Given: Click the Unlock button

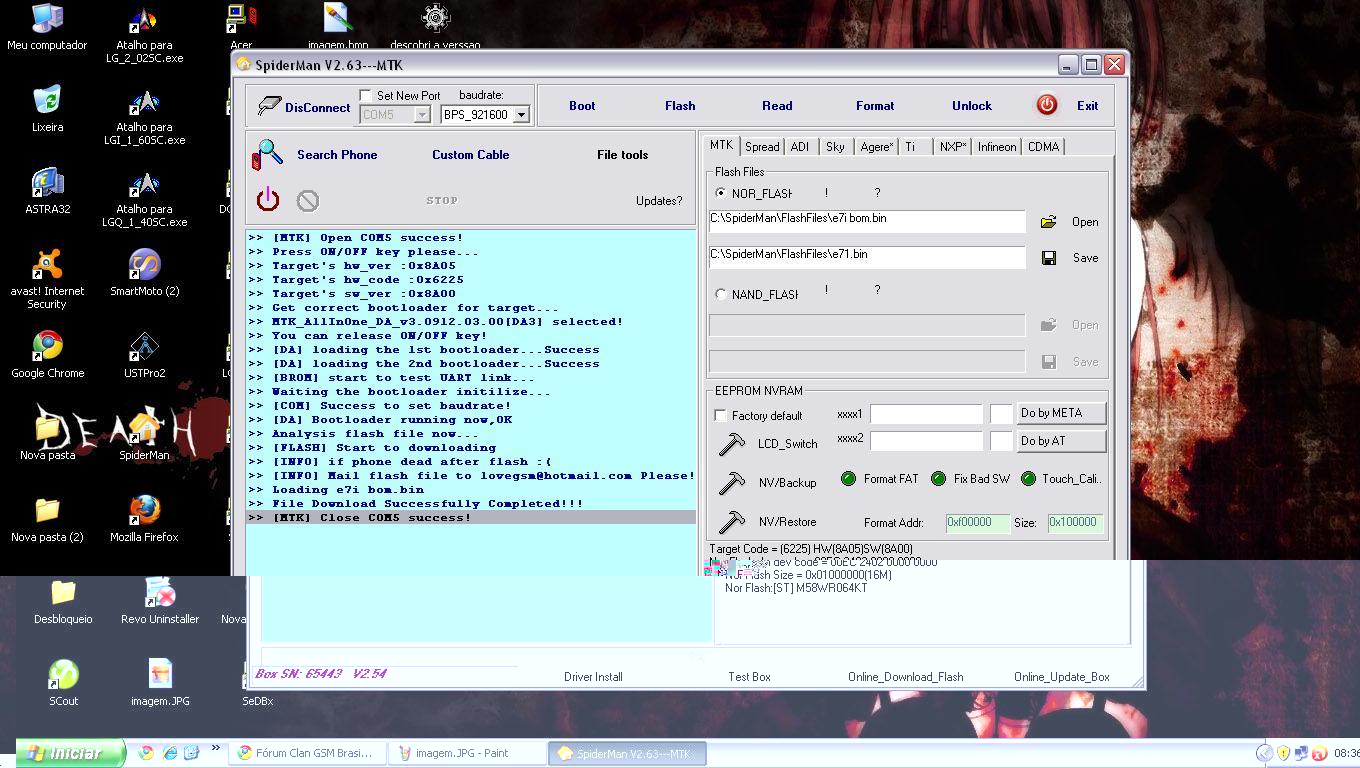Looking at the screenshot, I should point(972,106).
